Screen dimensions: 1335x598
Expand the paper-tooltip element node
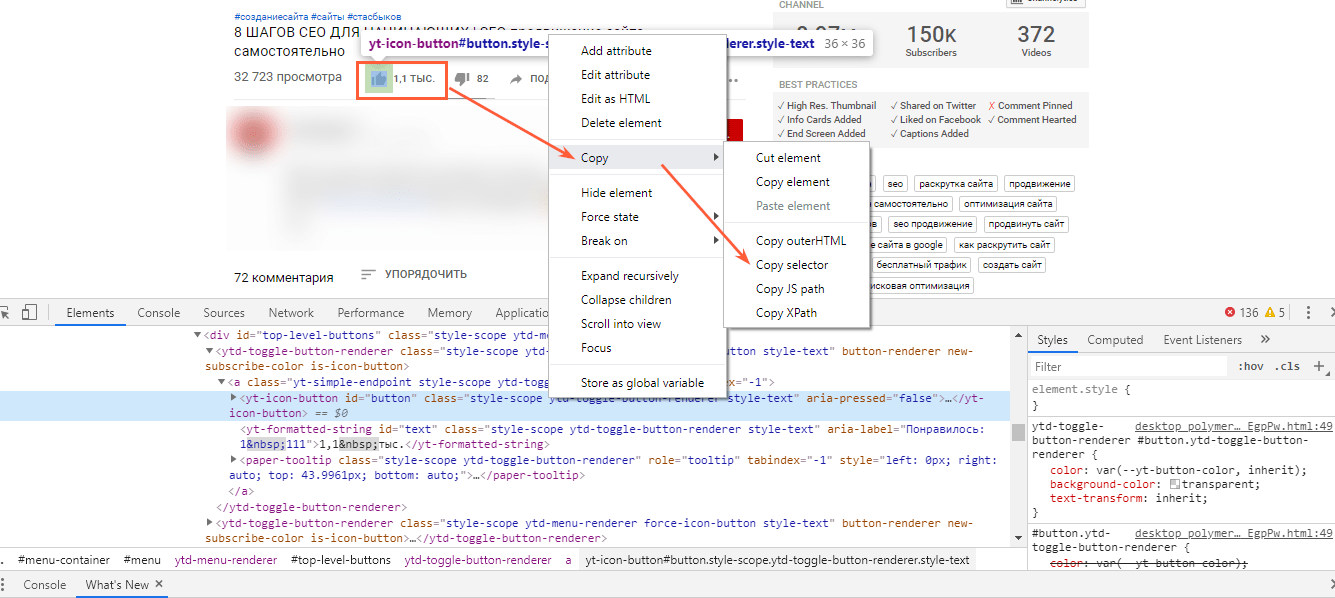(x=235, y=460)
